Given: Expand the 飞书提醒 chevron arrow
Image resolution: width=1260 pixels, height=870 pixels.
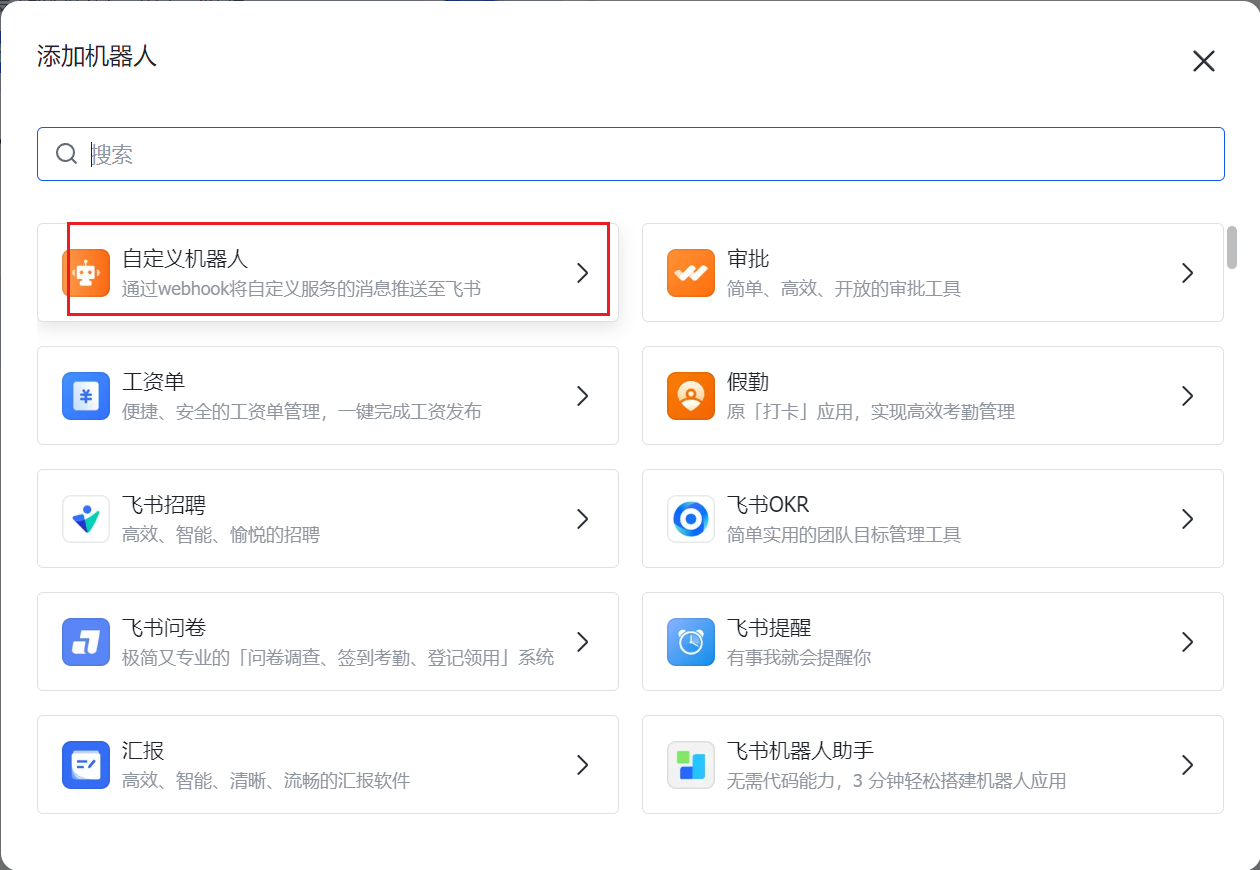Looking at the screenshot, I should (x=1188, y=642).
